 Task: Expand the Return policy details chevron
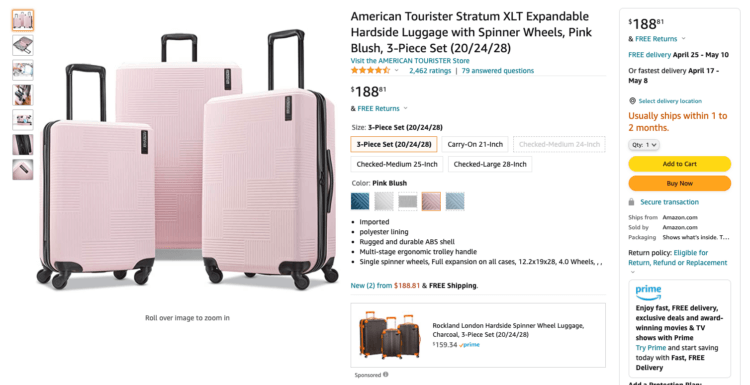[633, 272]
